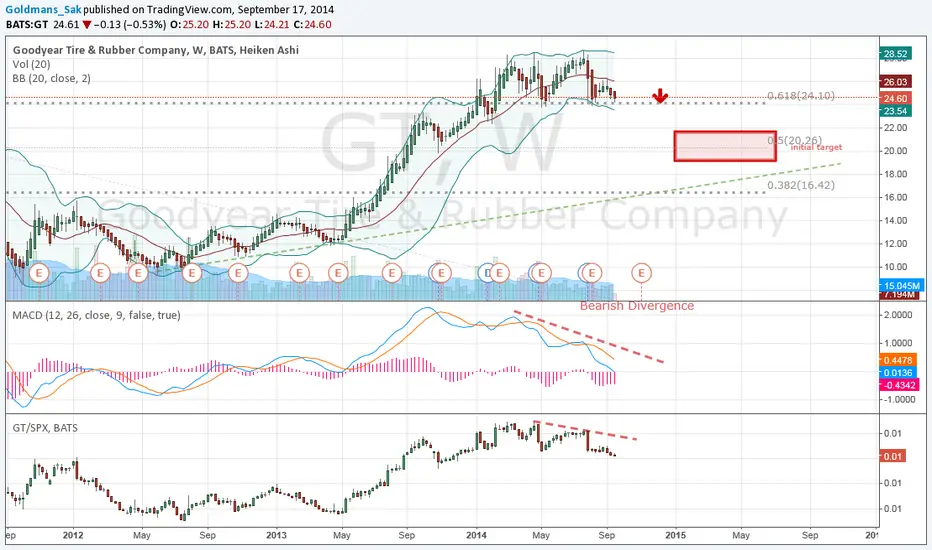Click the 0.382(16.42) Fibonacci level label
932x550 pixels.
click(x=801, y=185)
